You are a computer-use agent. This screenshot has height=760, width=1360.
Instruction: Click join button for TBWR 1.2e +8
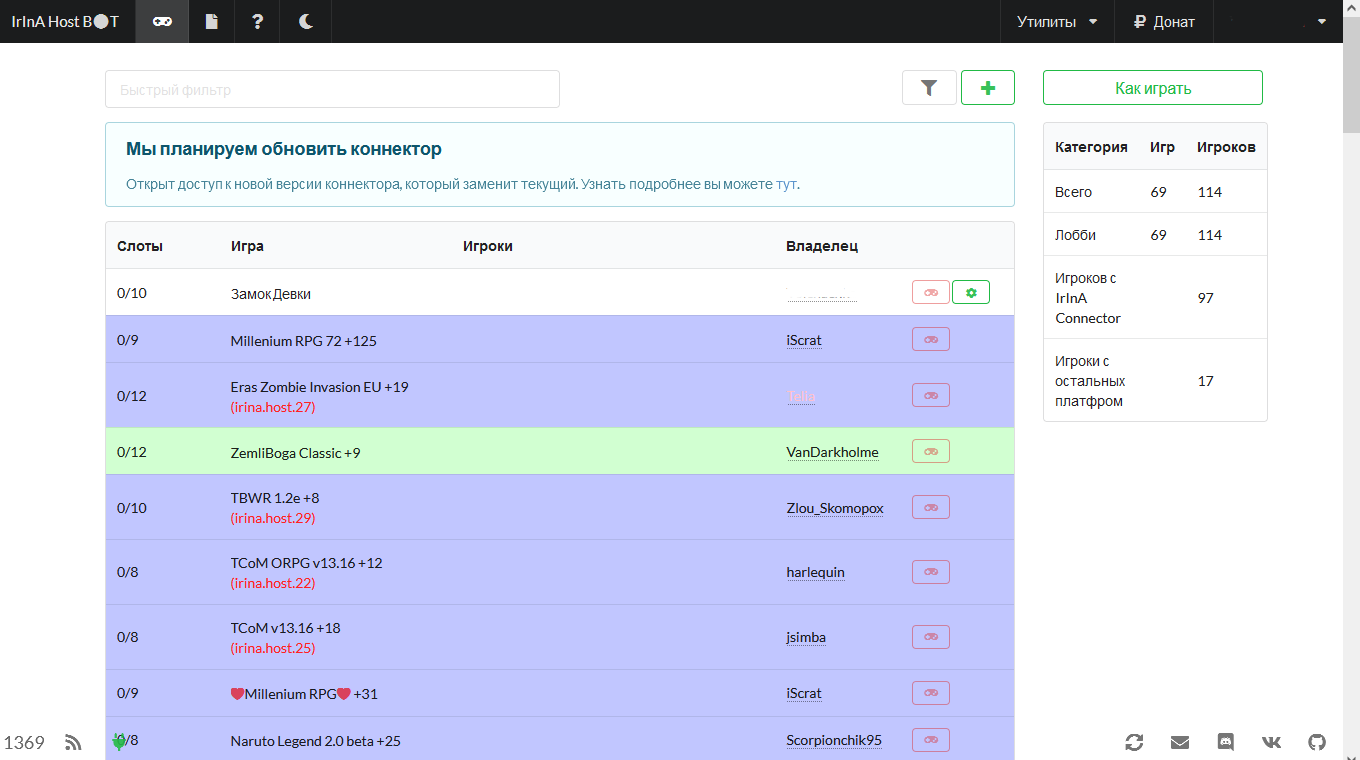(x=931, y=507)
